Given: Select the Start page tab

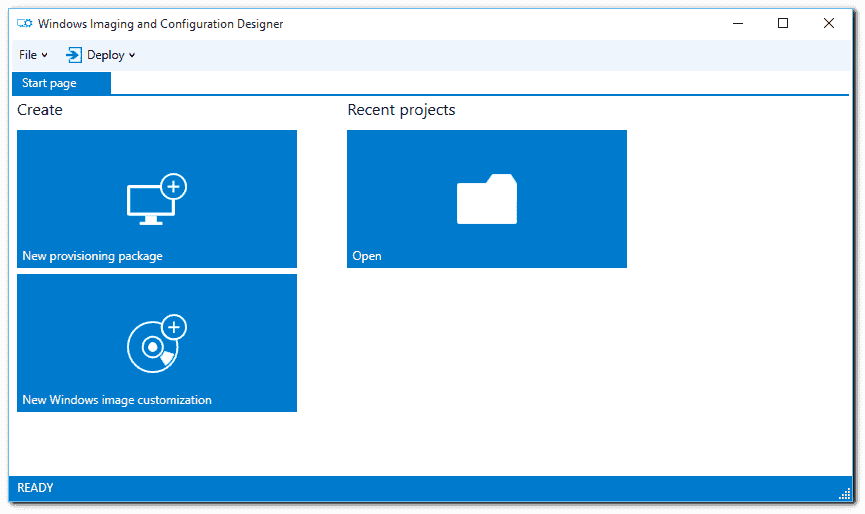Looking at the screenshot, I should (x=61, y=83).
